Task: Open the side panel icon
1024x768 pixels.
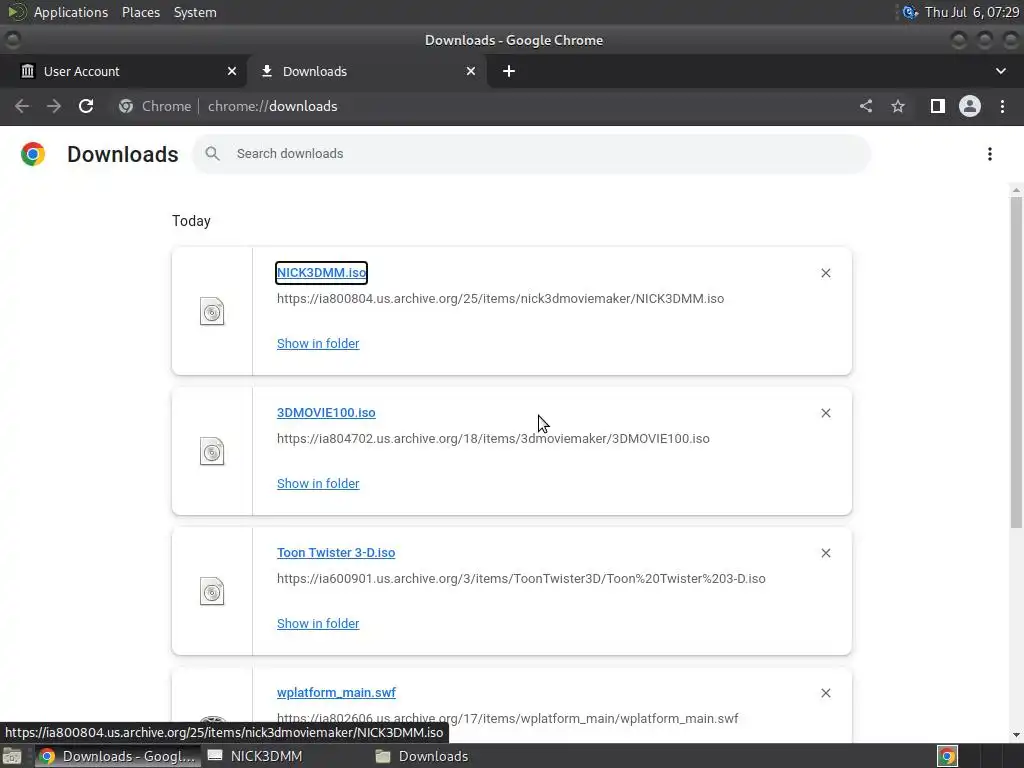Action: [x=938, y=106]
